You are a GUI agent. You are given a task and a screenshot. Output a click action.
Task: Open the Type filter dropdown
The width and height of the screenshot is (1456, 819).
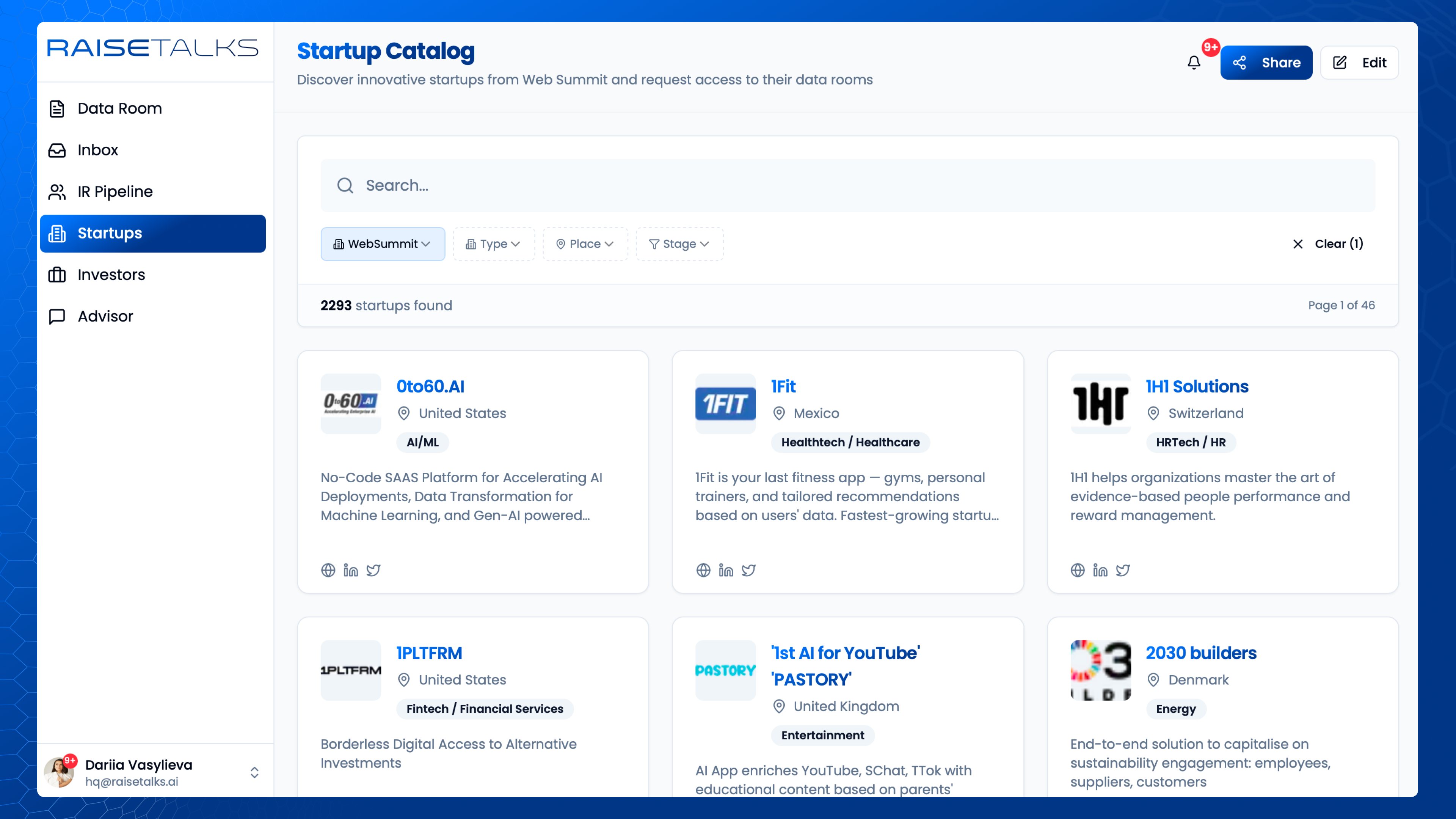493,244
